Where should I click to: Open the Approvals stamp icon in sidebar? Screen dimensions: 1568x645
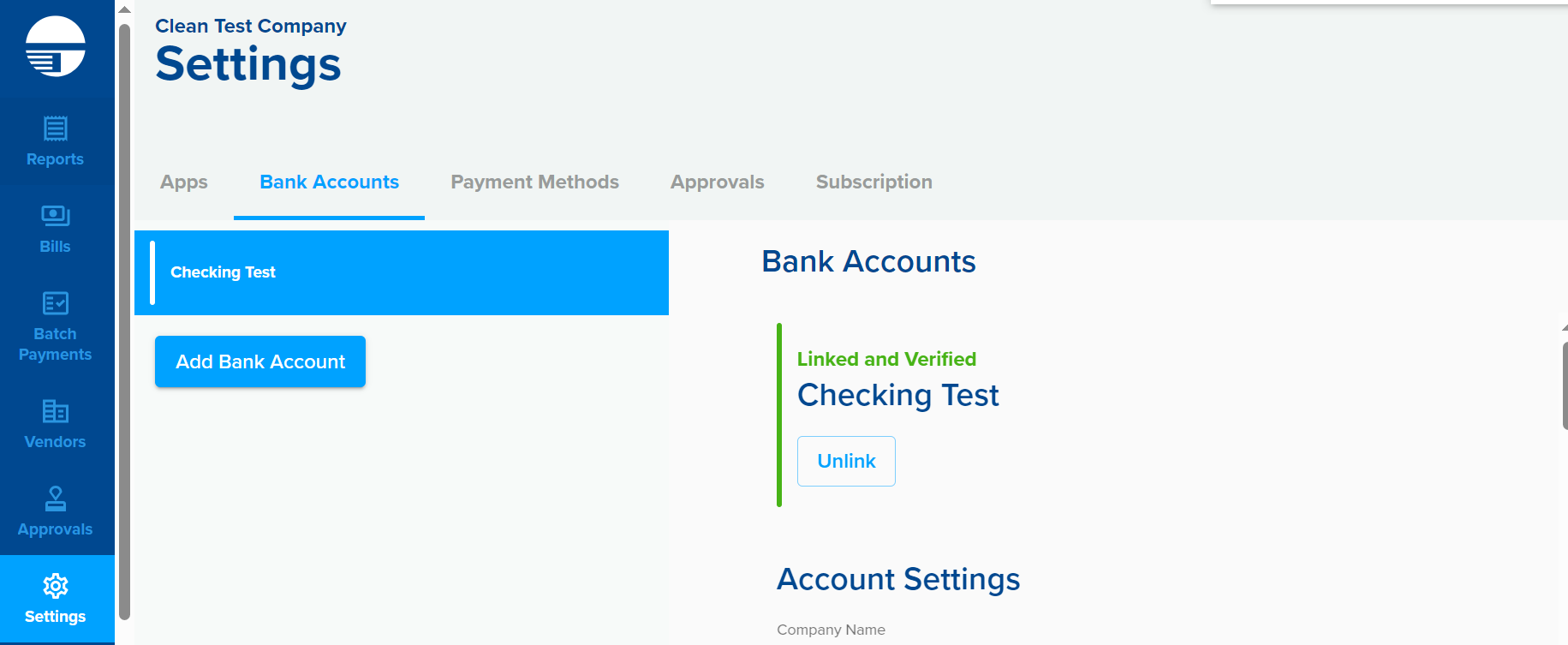(x=56, y=499)
